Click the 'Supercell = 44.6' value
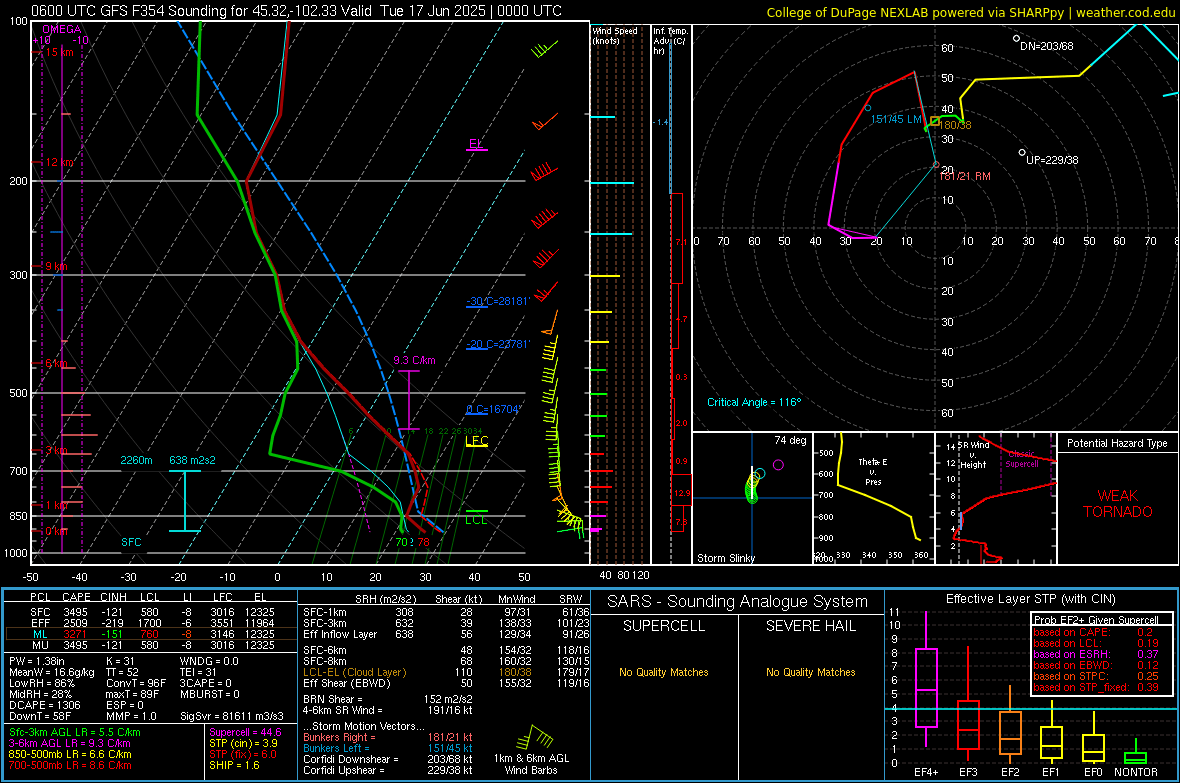This screenshot has width=1180, height=783. click(245, 732)
